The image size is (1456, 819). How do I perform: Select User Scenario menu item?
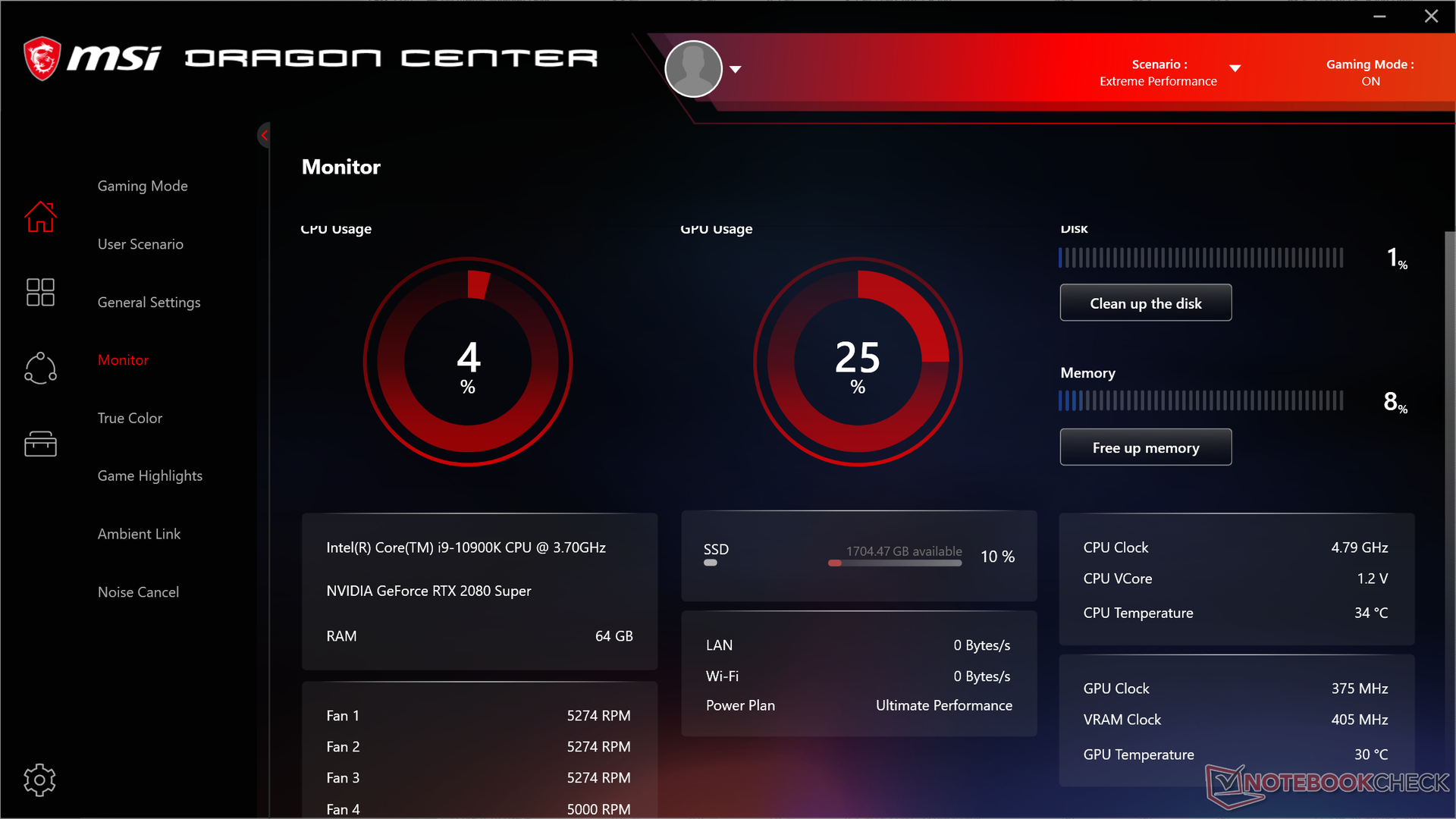click(140, 244)
